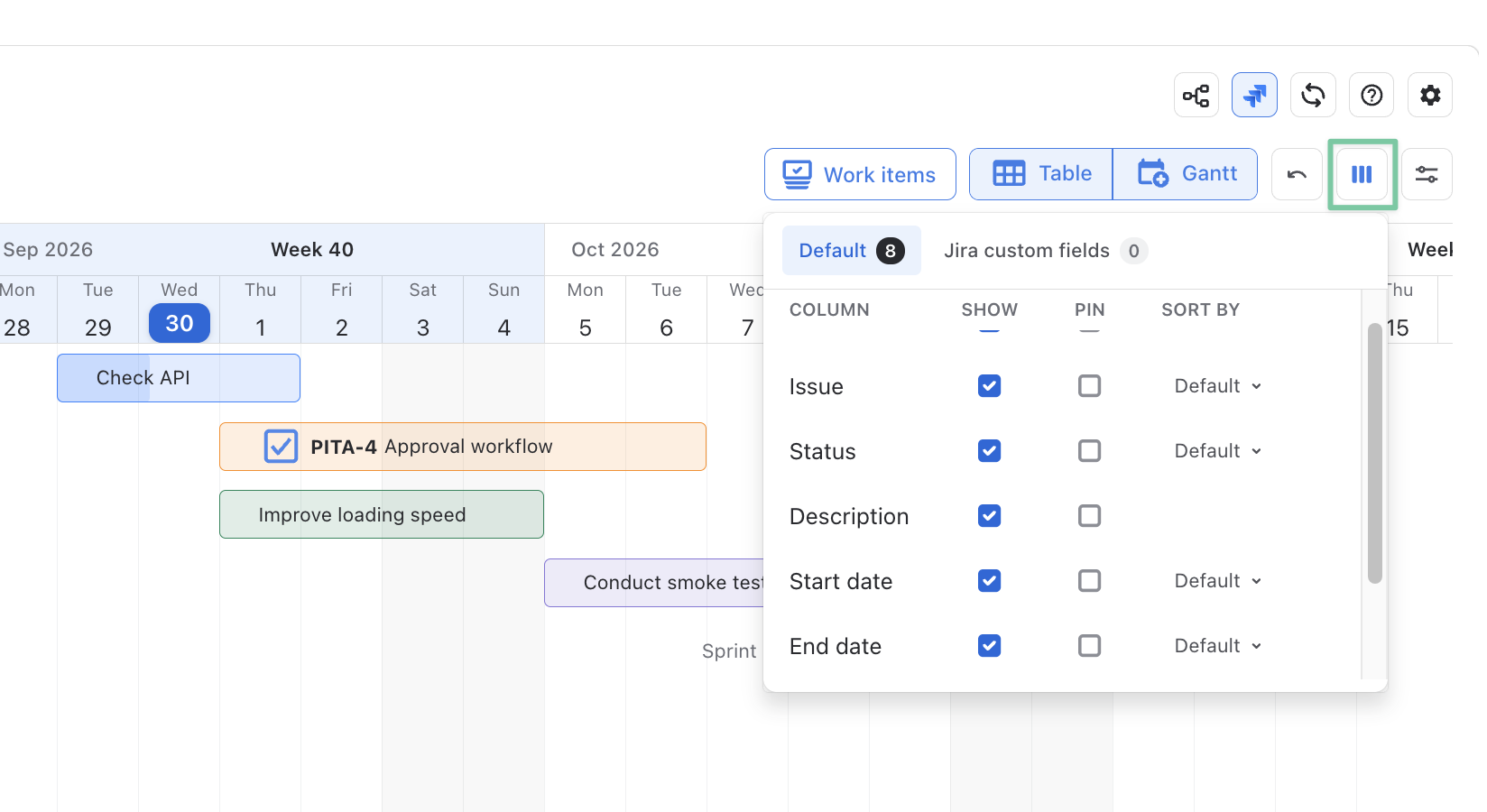The width and height of the screenshot is (1487, 812).
Task: Toggle the columns configuration icon
Action: coord(1362,174)
